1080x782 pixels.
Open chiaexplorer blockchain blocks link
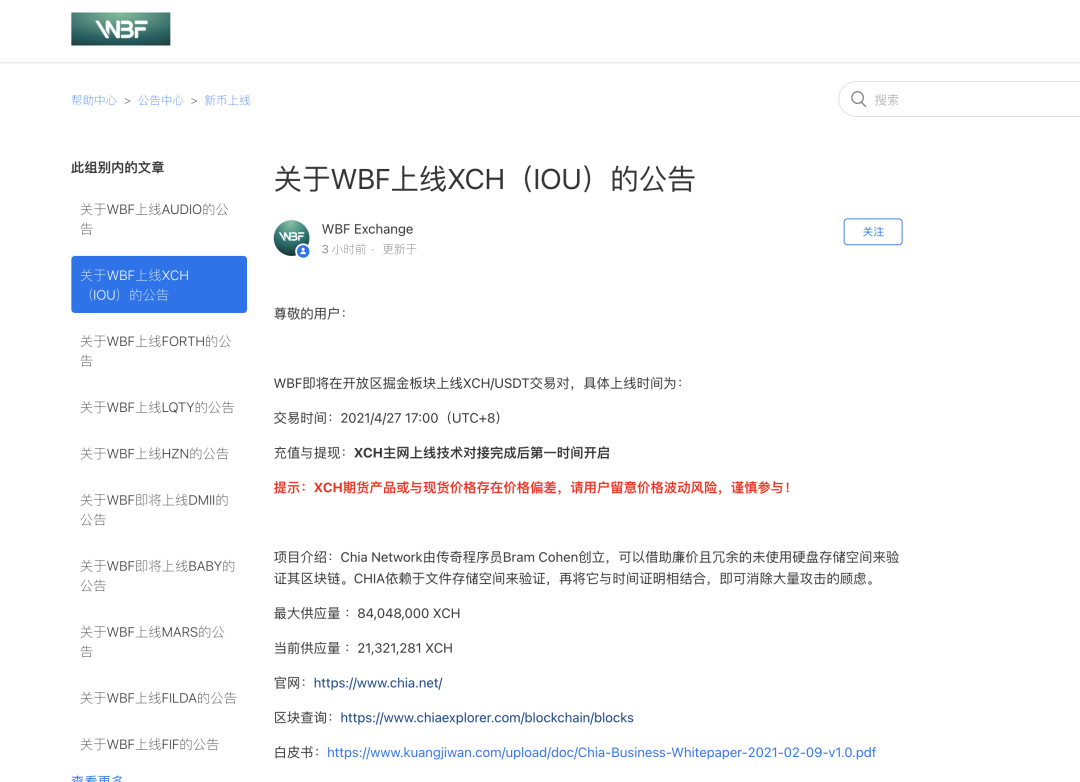click(x=487, y=718)
